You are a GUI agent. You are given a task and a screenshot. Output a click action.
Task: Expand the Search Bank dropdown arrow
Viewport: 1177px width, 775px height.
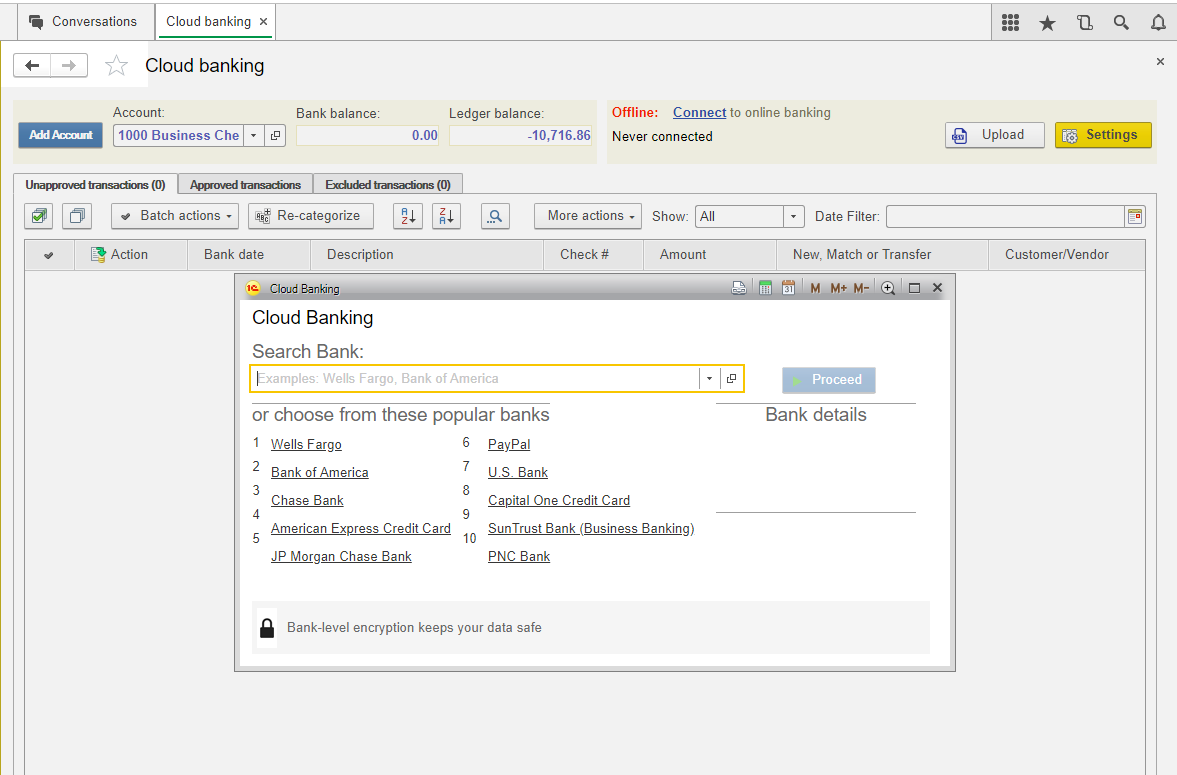(709, 378)
